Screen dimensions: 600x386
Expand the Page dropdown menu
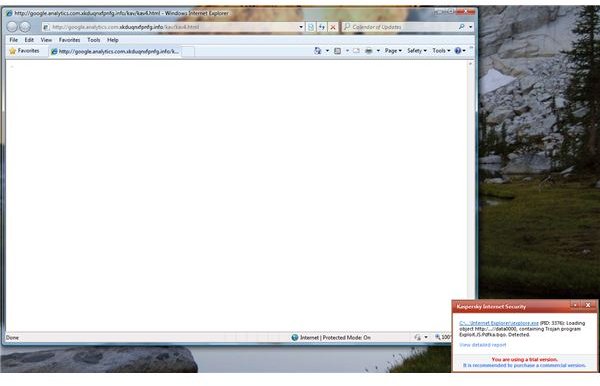393,50
